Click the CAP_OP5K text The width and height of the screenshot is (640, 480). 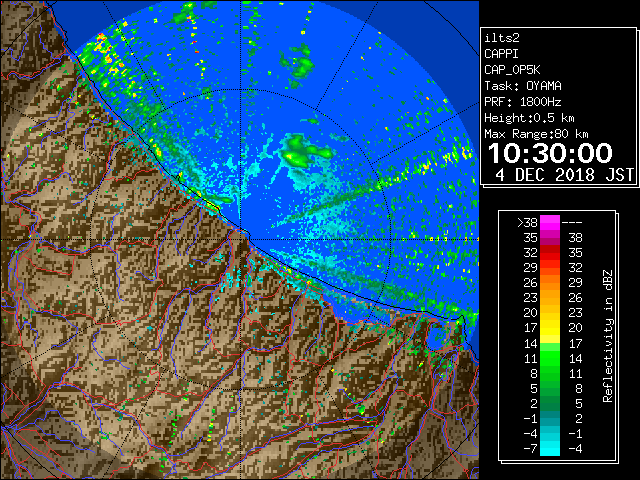point(512,70)
